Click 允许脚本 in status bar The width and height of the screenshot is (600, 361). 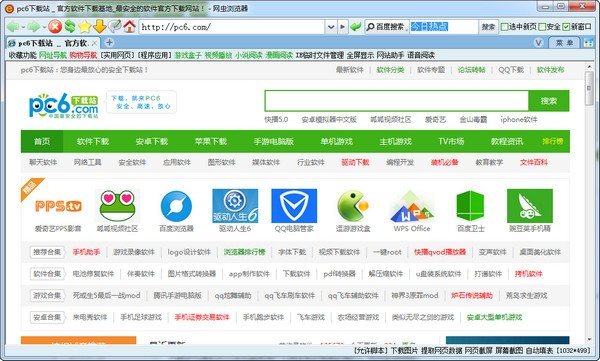370,350
